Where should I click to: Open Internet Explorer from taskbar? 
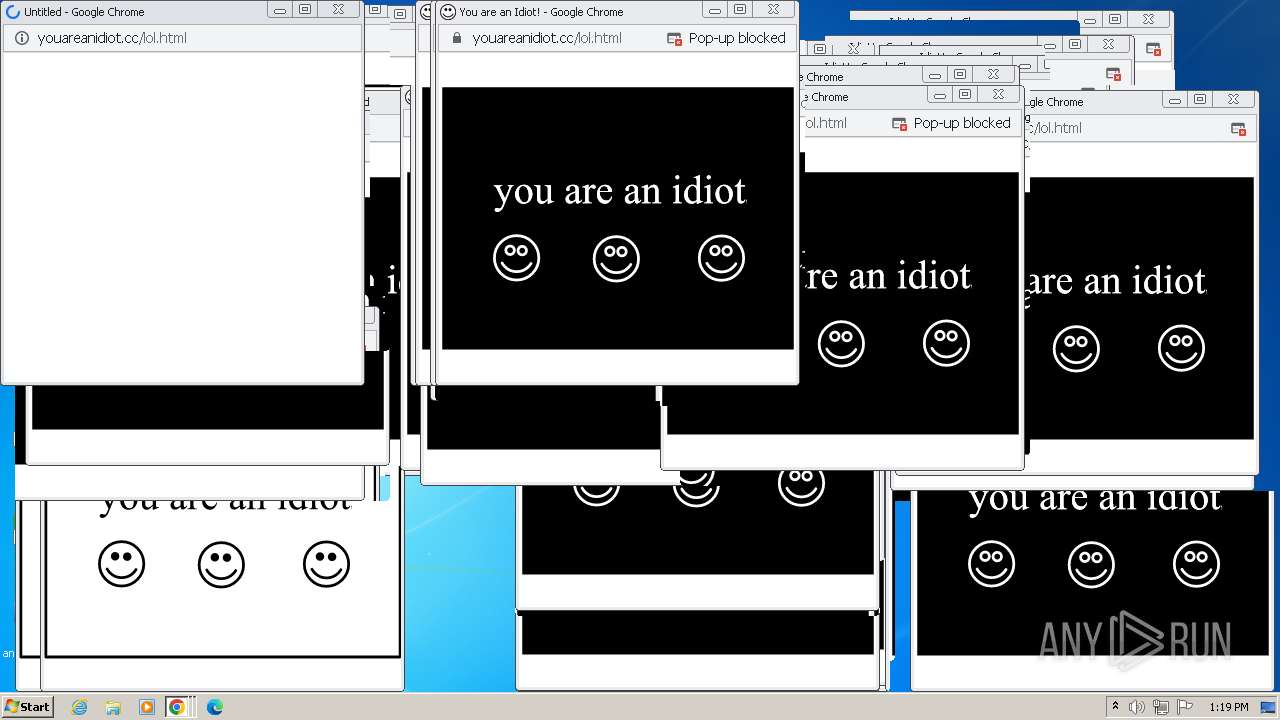(x=80, y=707)
